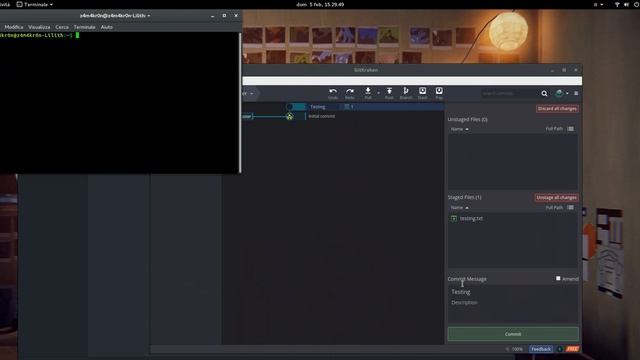640x360 pixels.
Task: Open the GitKraken hamburger menu
Action: click(x=576, y=93)
